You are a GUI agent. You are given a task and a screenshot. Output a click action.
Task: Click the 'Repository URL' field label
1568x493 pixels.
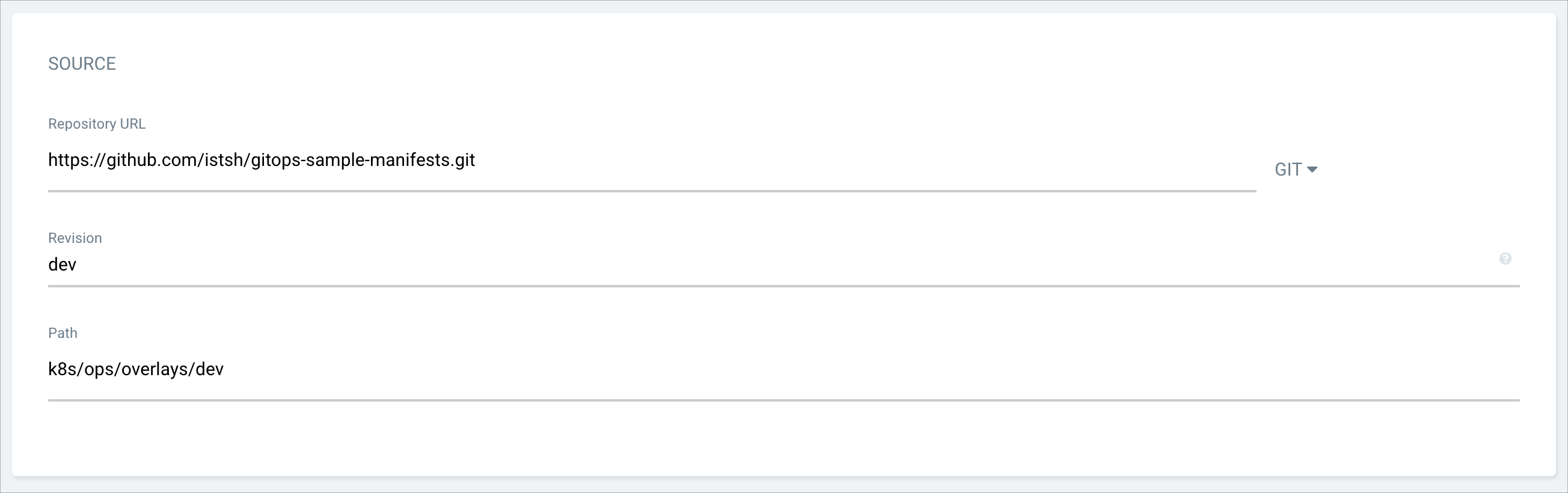97,124
